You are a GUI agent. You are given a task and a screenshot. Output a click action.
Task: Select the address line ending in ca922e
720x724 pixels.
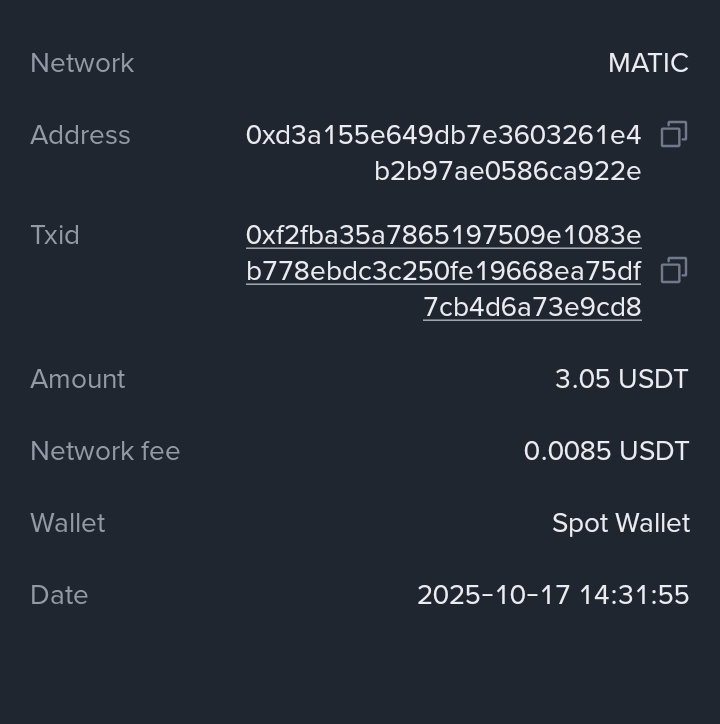[507, 171]
